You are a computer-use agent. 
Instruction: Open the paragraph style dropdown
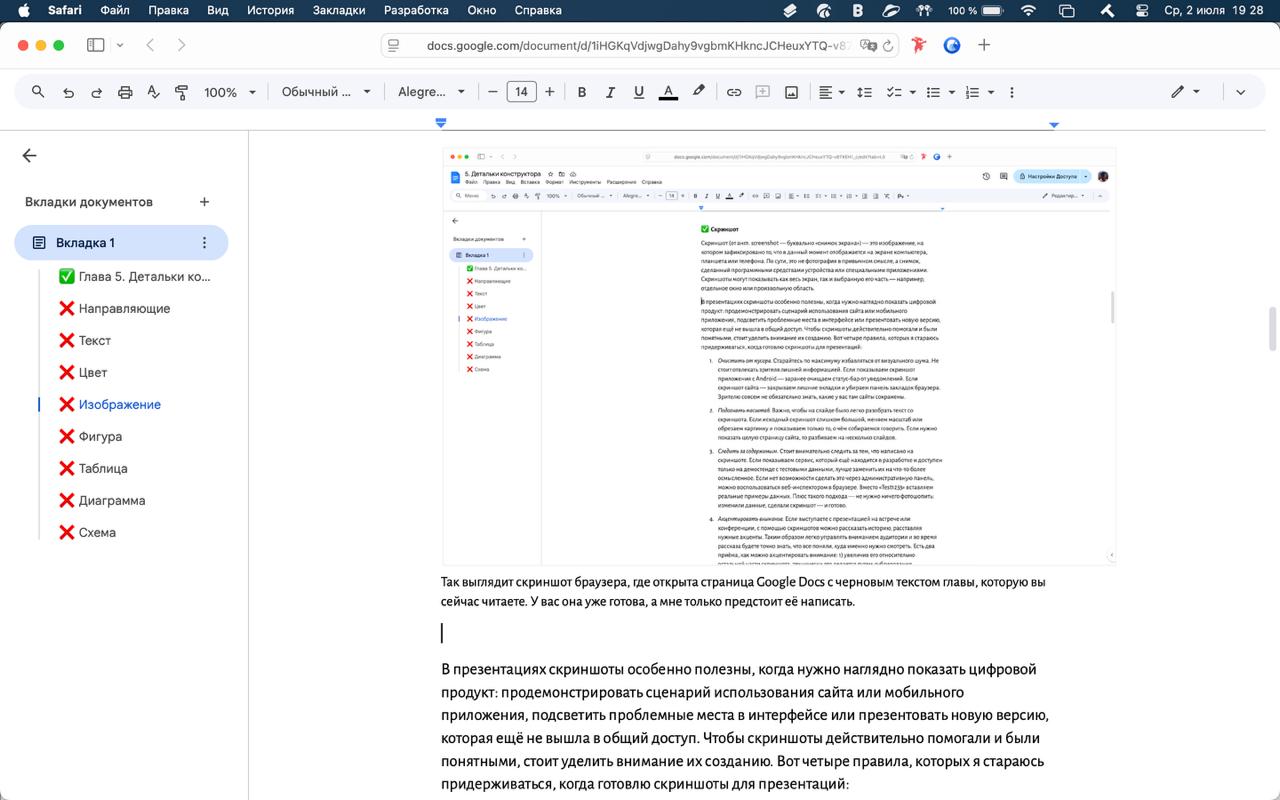click(326, 92)
